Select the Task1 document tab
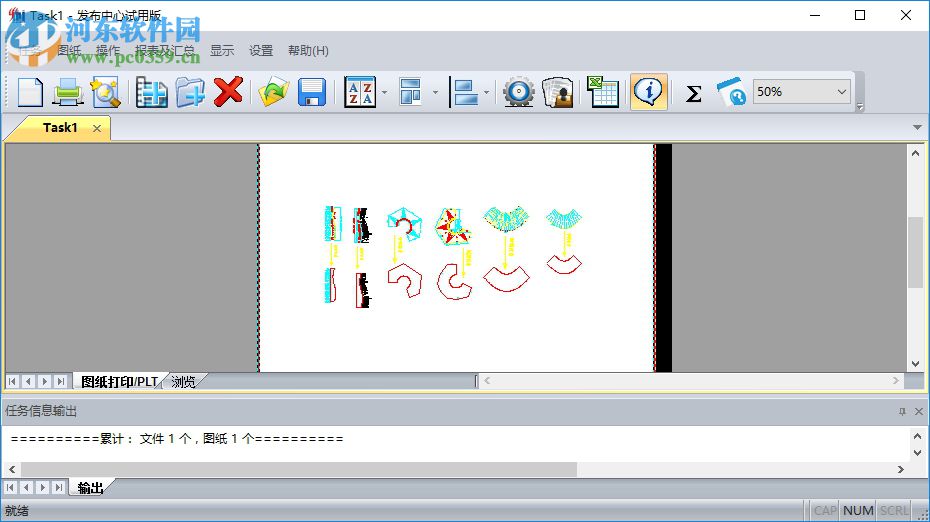 pos(60,128)
